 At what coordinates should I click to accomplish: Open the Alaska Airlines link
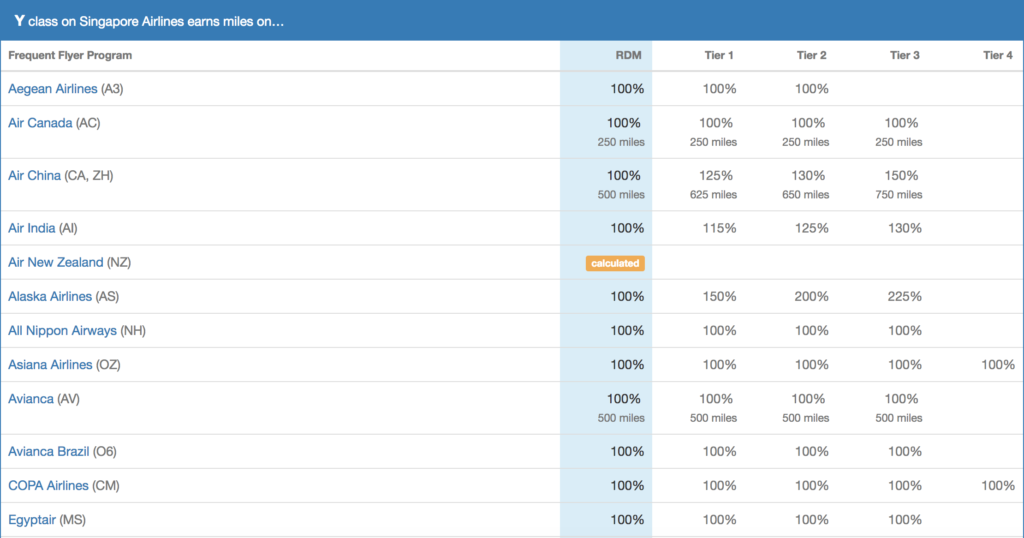pyautogui.click(x=50, y=297)
